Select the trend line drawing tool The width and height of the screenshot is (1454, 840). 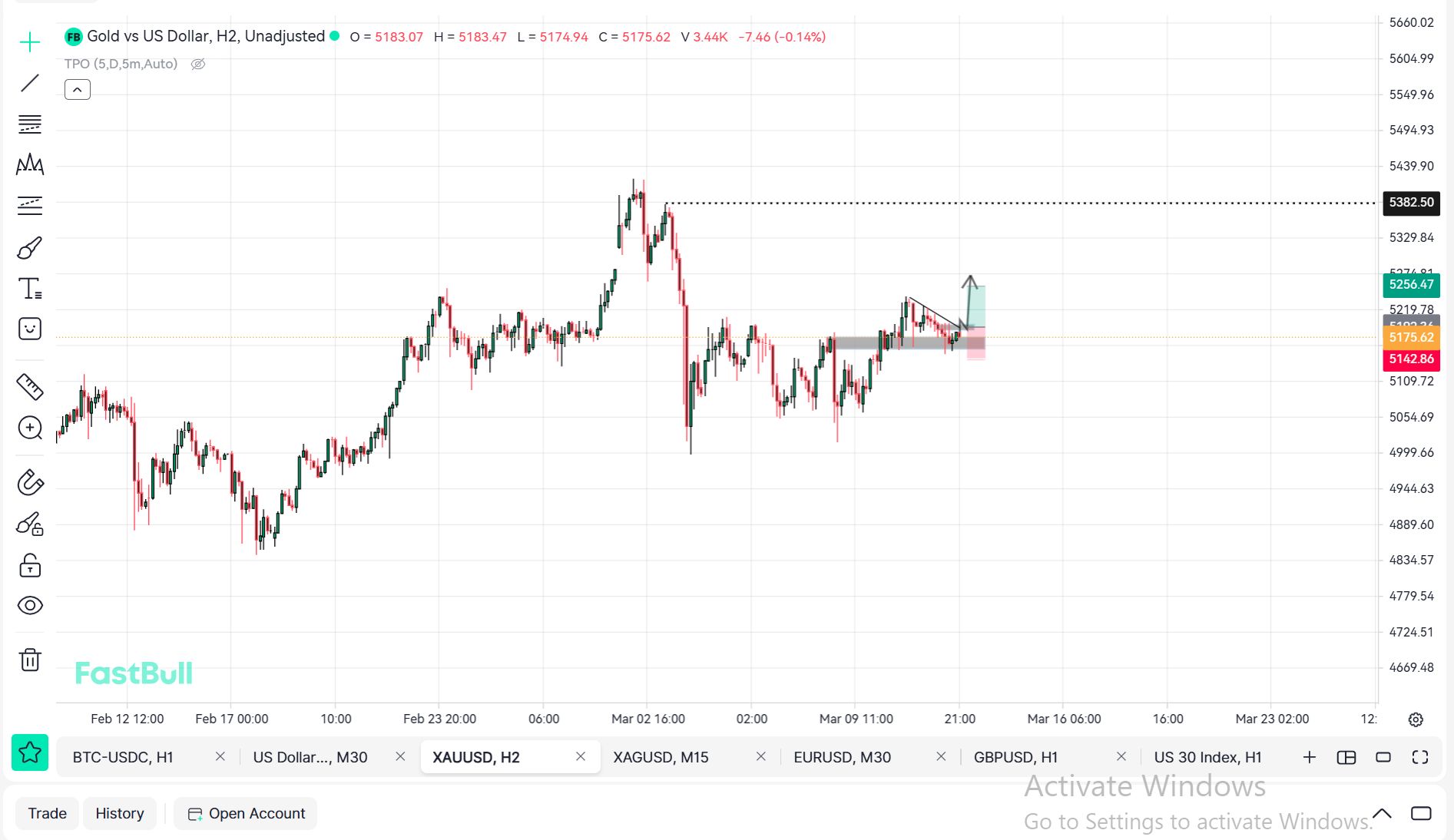30,83
